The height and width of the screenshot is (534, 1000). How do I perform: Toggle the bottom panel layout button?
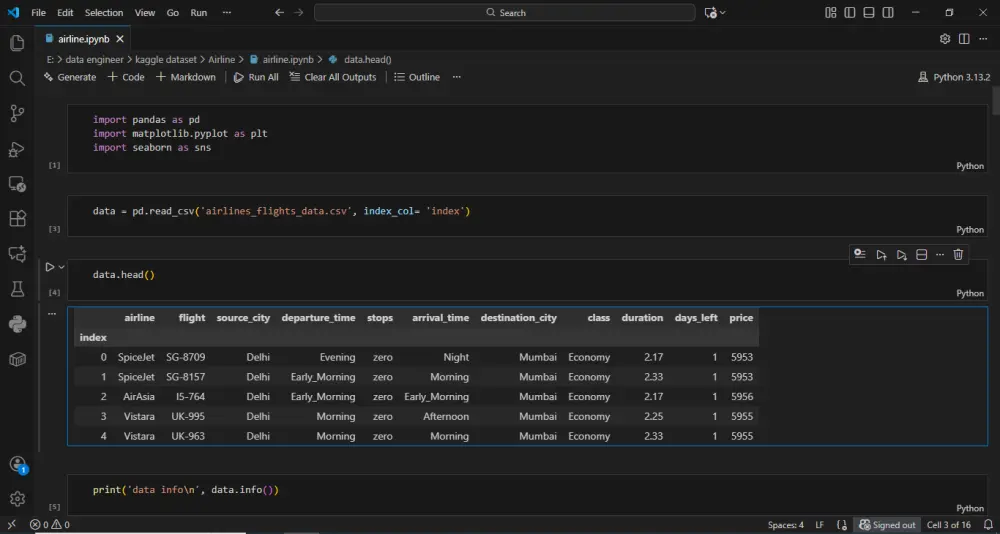(867, 13)
